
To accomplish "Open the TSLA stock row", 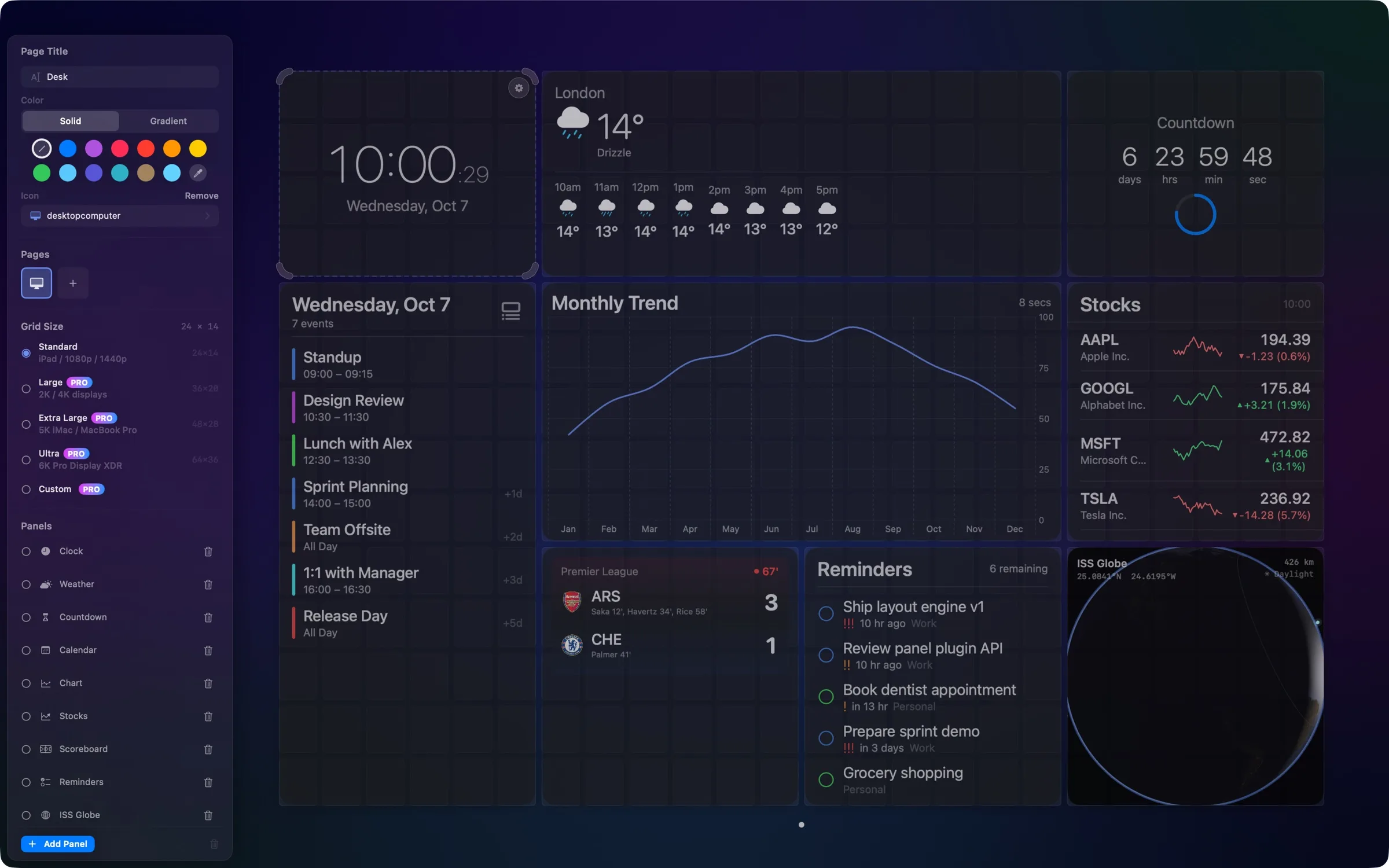I will click(1195, 506).
